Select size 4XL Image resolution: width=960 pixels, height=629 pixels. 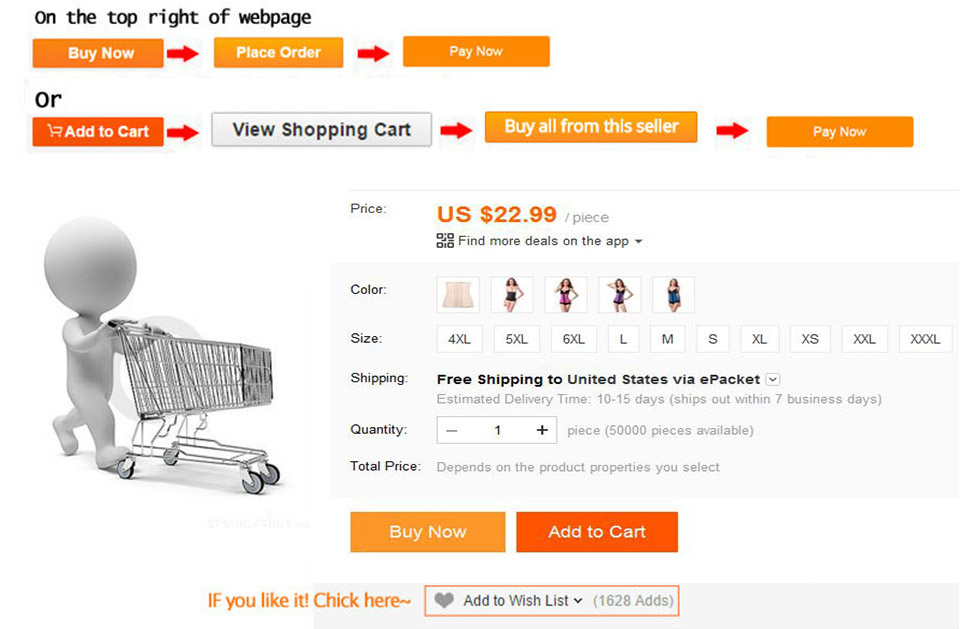459,339
